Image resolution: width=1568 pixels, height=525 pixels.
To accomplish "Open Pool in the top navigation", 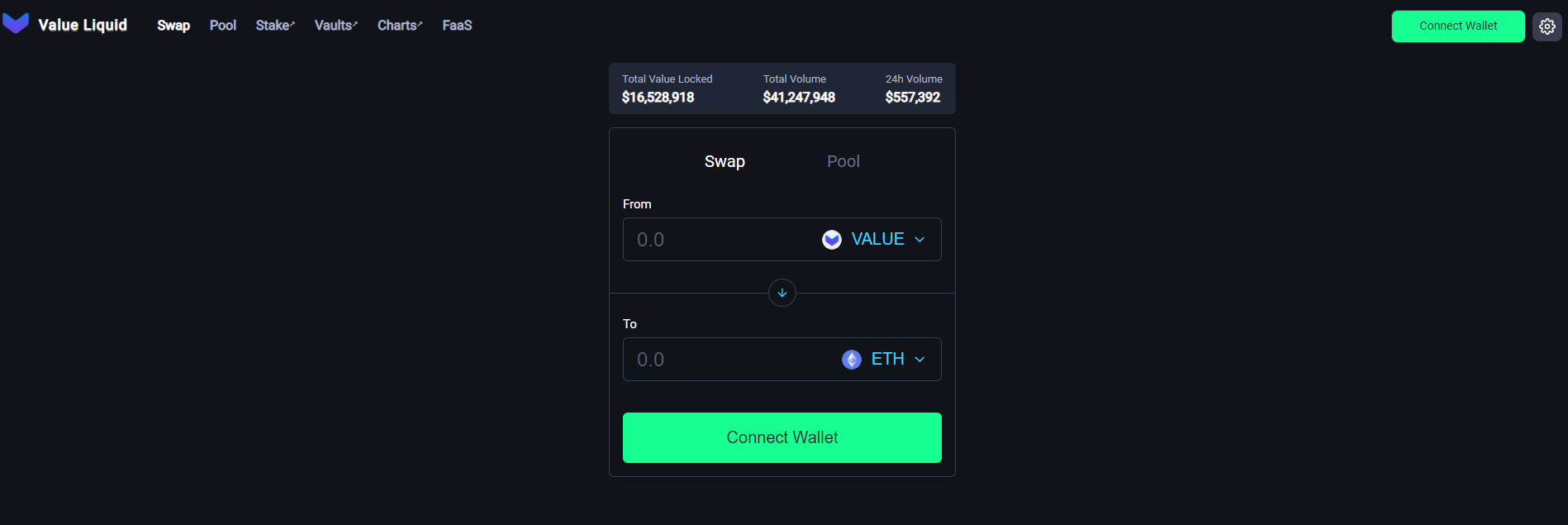I will pos(223,26).
